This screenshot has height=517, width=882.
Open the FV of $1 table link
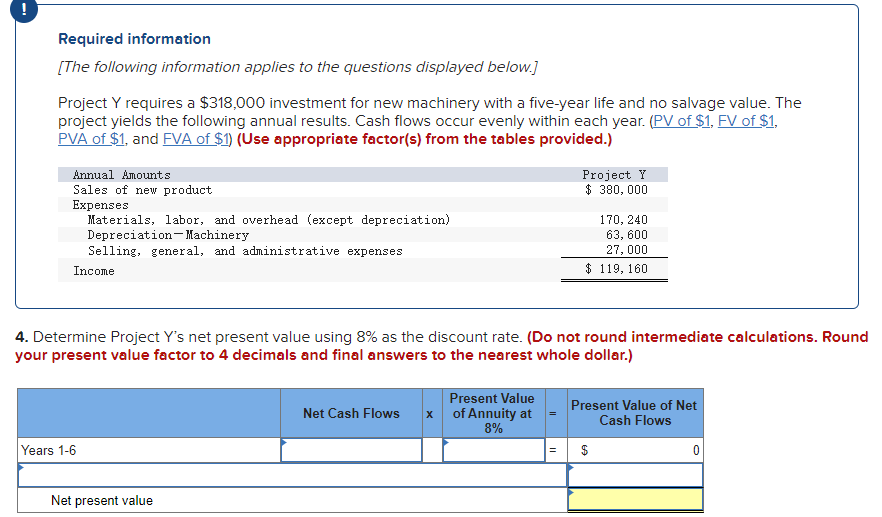pos(746,121)
